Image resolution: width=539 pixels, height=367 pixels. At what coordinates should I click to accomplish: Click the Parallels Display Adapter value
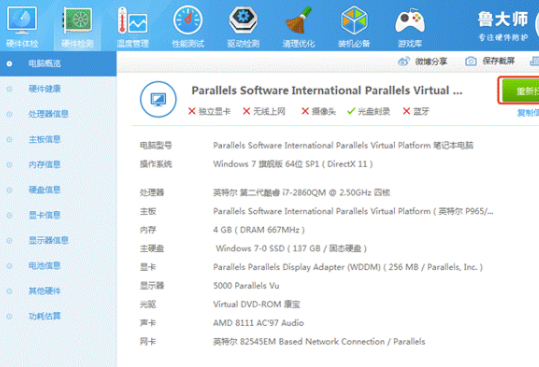pyautogui.click(x=348, y=267)
